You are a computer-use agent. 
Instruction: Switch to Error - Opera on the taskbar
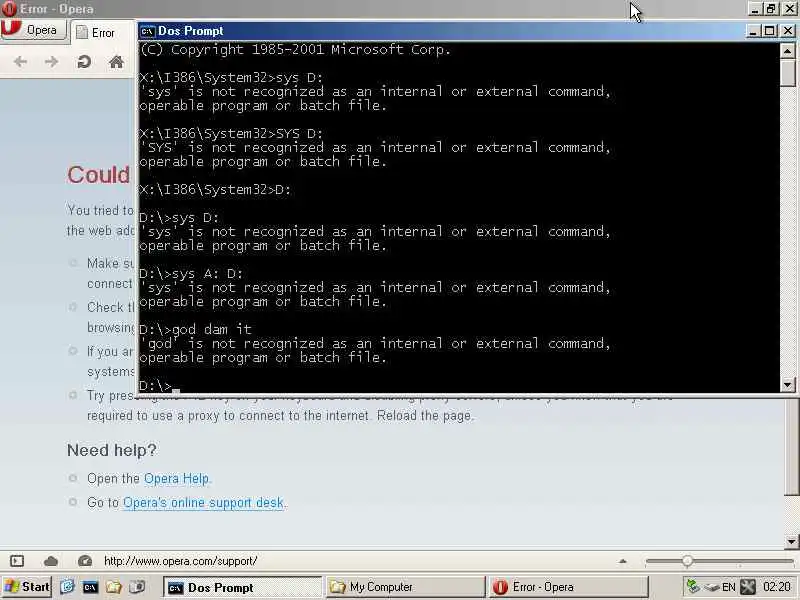[x=568, y=587]
